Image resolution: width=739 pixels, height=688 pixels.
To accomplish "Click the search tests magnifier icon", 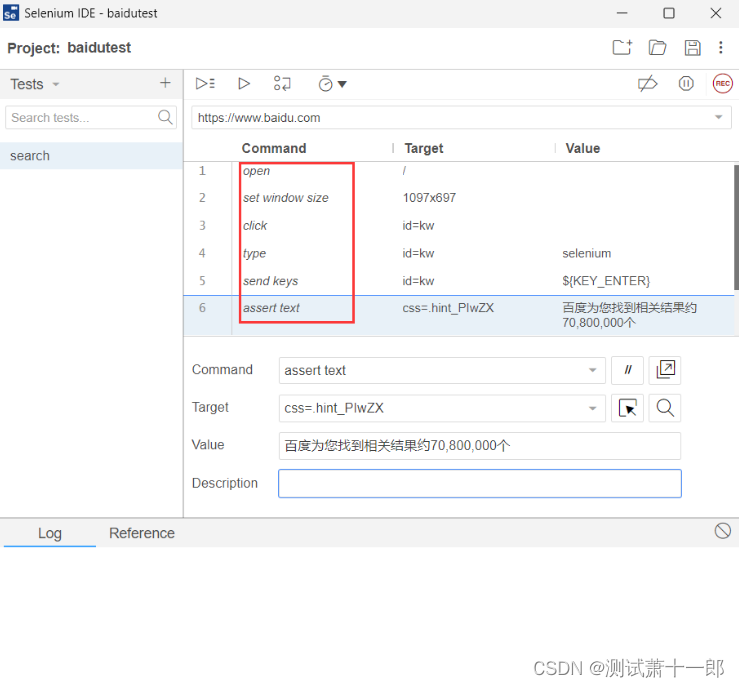I will coord(165,117).
